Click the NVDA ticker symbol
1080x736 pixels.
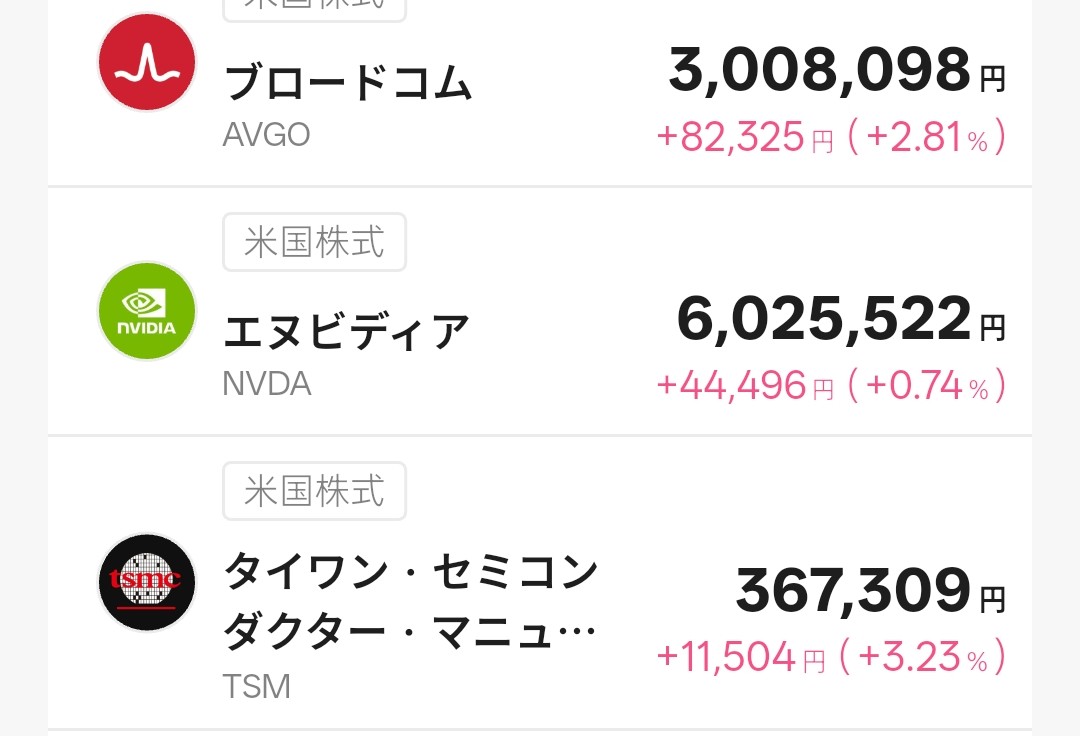pos(266,383)
